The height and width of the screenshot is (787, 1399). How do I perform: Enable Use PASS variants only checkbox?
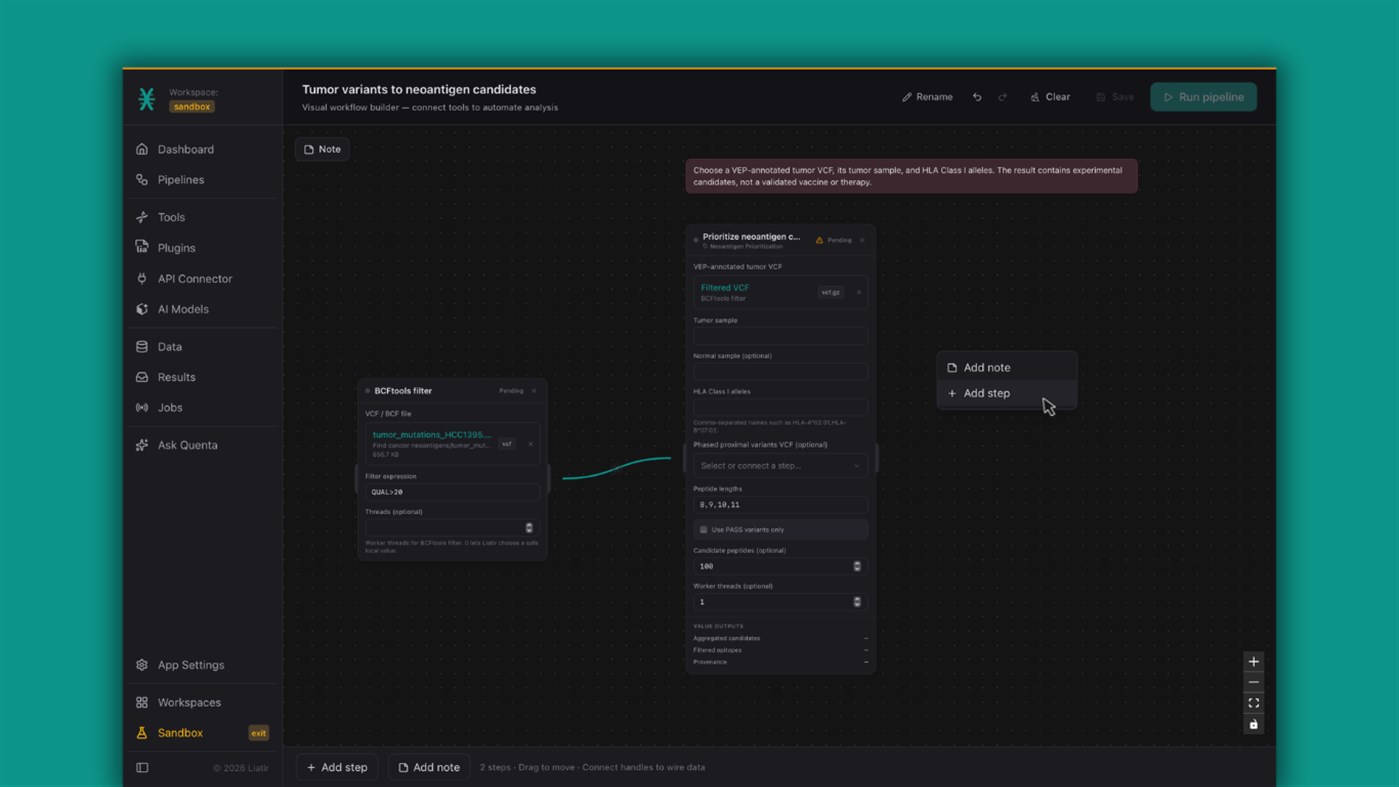704,530
